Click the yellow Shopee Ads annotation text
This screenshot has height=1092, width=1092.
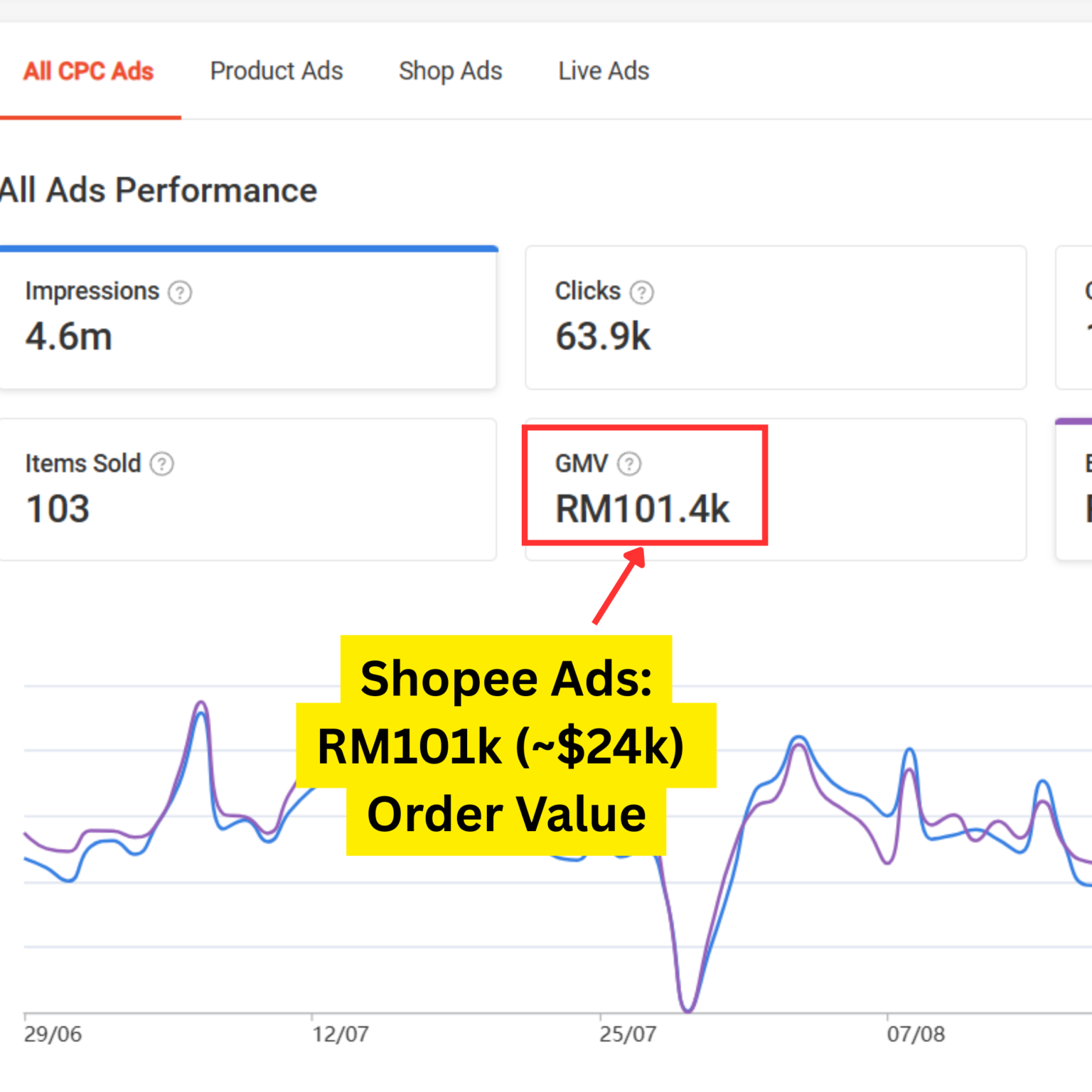coord(505,745)
